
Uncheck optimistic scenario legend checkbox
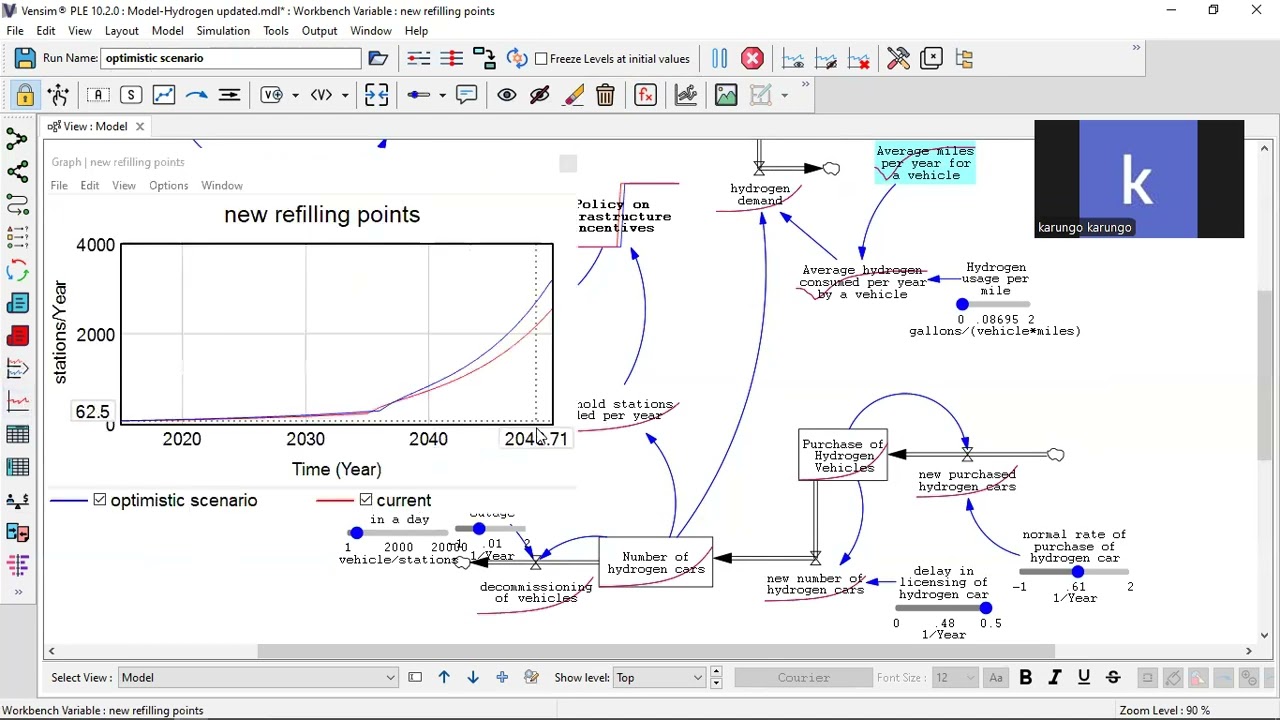coord(99,500)
